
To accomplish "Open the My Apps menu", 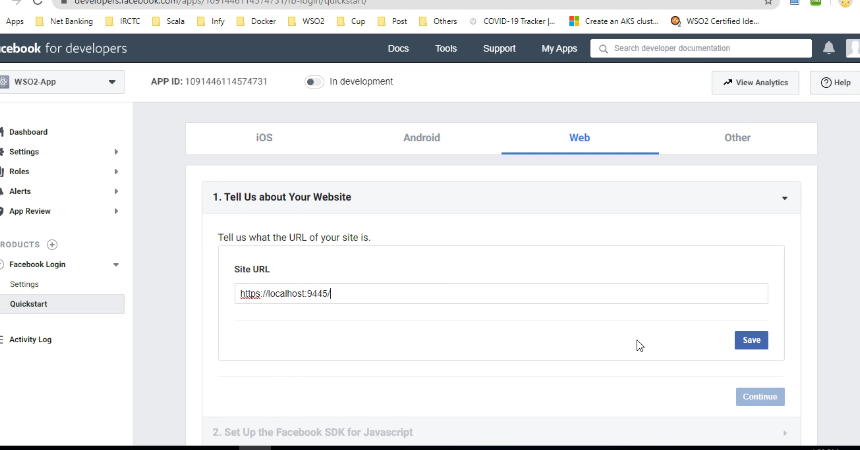I will click(x=559, y=48).
